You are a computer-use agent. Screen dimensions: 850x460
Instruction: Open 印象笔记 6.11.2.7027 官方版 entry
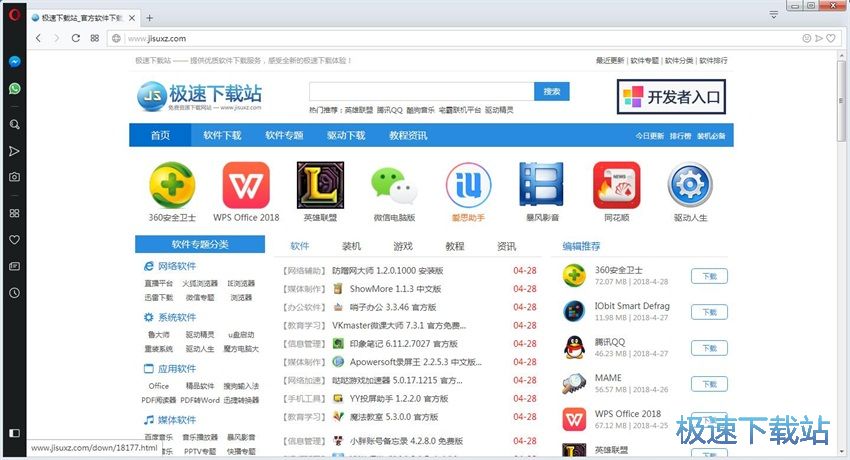click(x=403, y=344)
